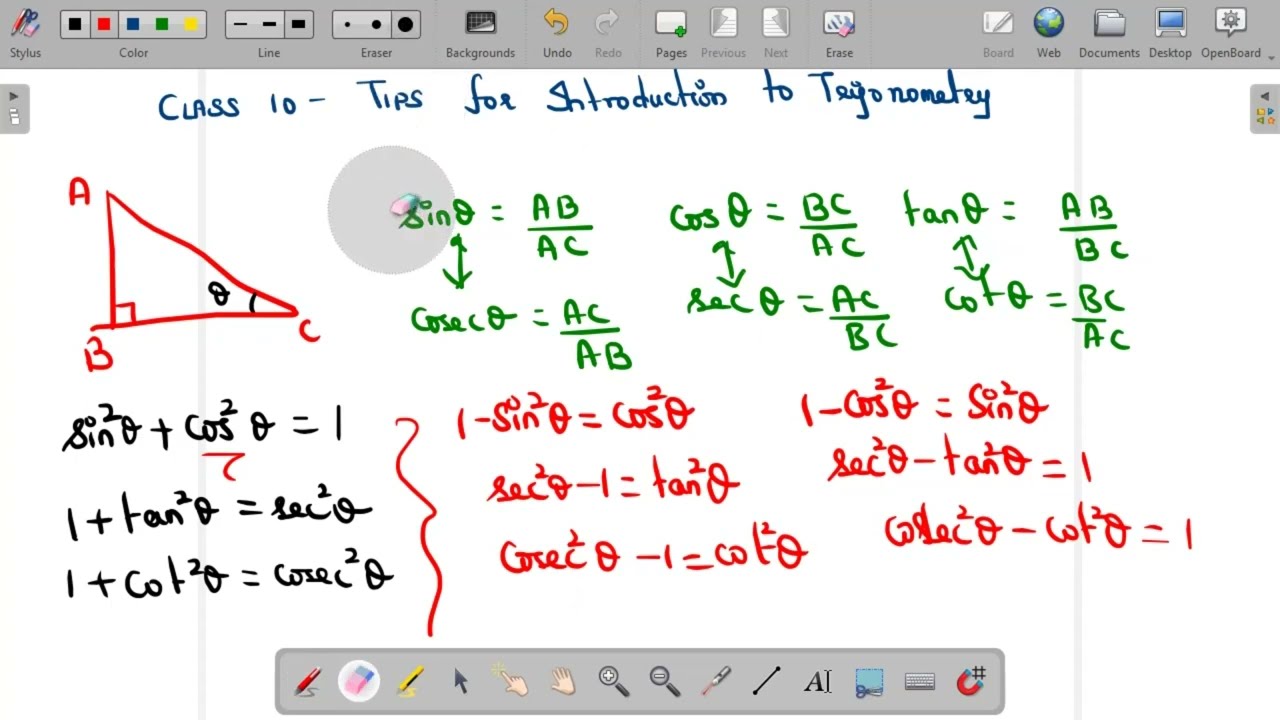The height and width of the screenshot is (720, 1280).
Task: Expand the right library panel tab
Action: (x=1265, y=108)
